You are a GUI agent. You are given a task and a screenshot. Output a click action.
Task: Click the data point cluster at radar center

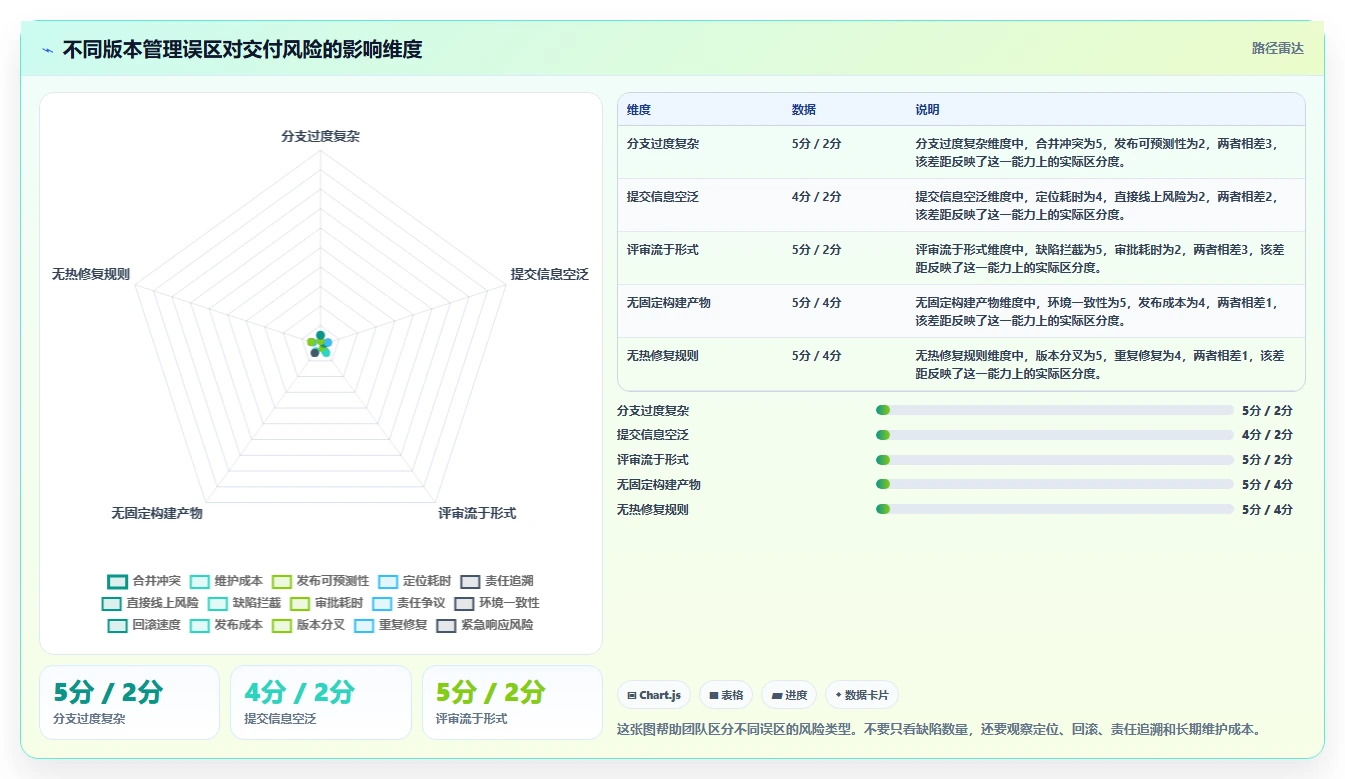[320, 344]
